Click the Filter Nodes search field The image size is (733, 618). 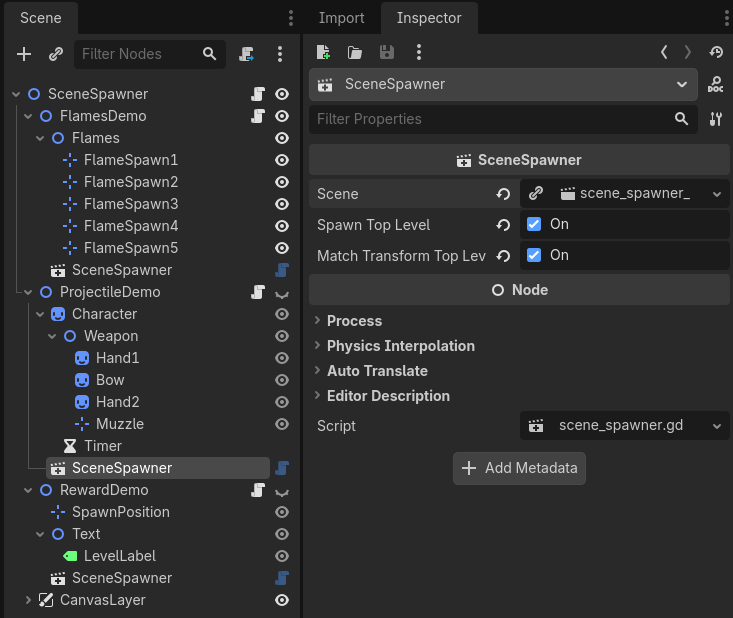[x=150, y=54]
